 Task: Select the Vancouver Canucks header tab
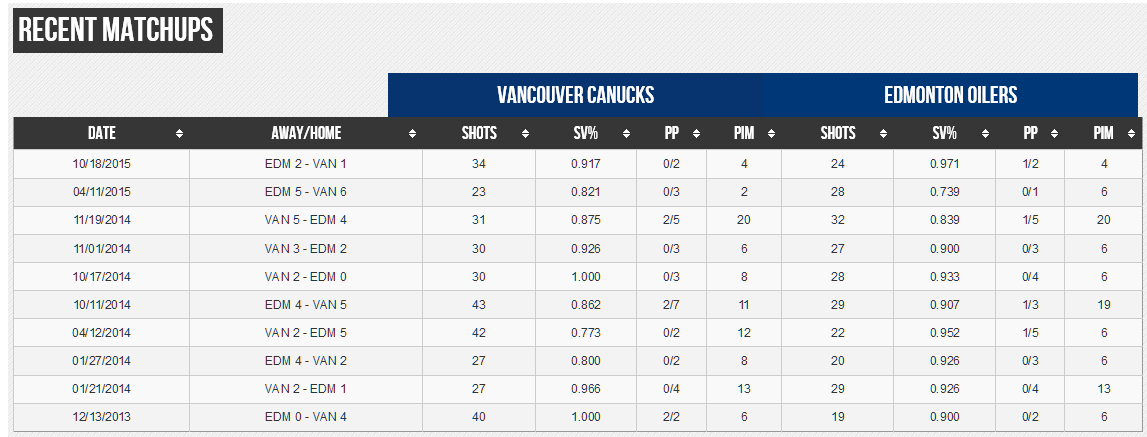click(x=575, y=95)
